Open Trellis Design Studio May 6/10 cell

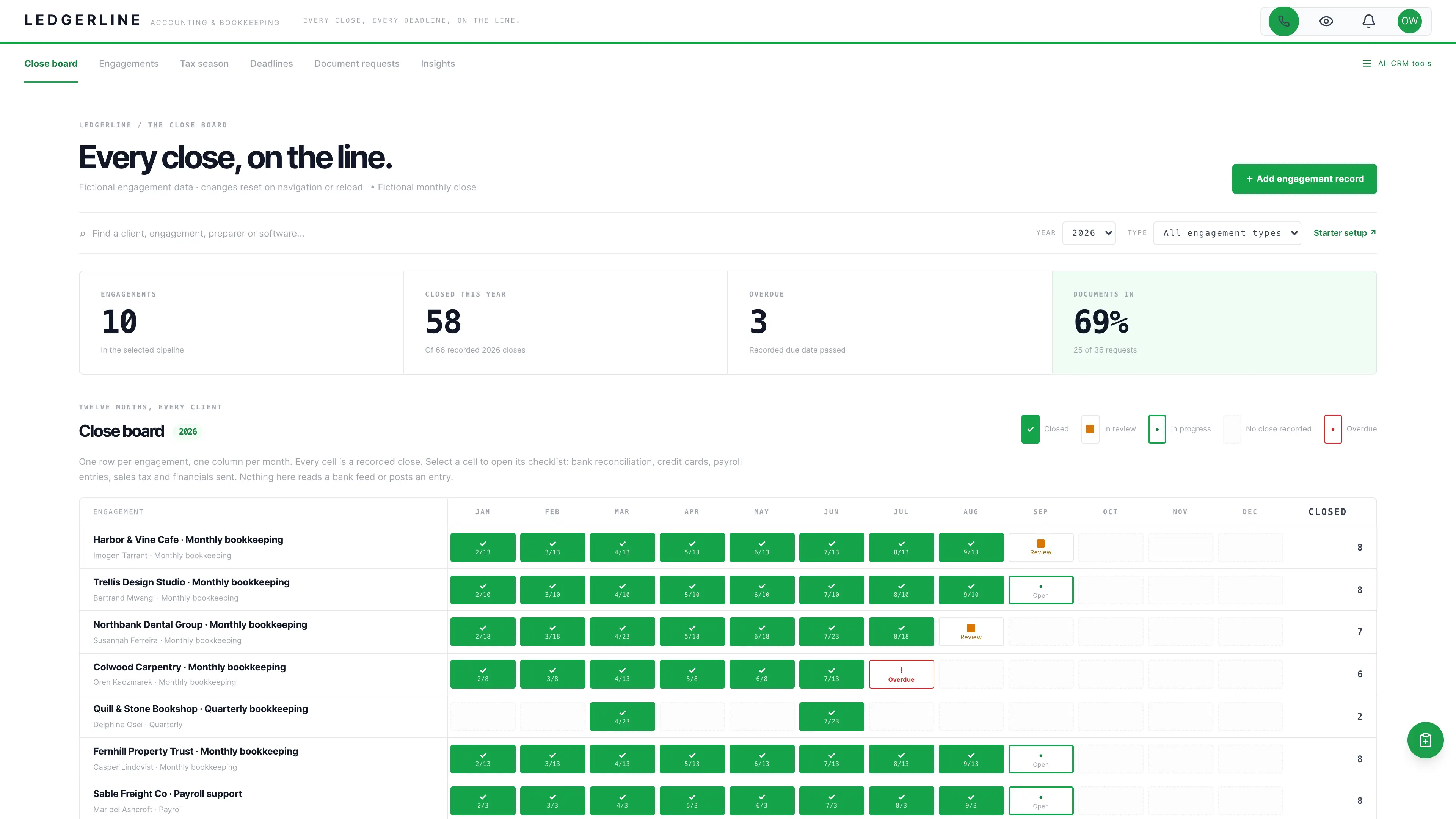click(x=761, y=590)
